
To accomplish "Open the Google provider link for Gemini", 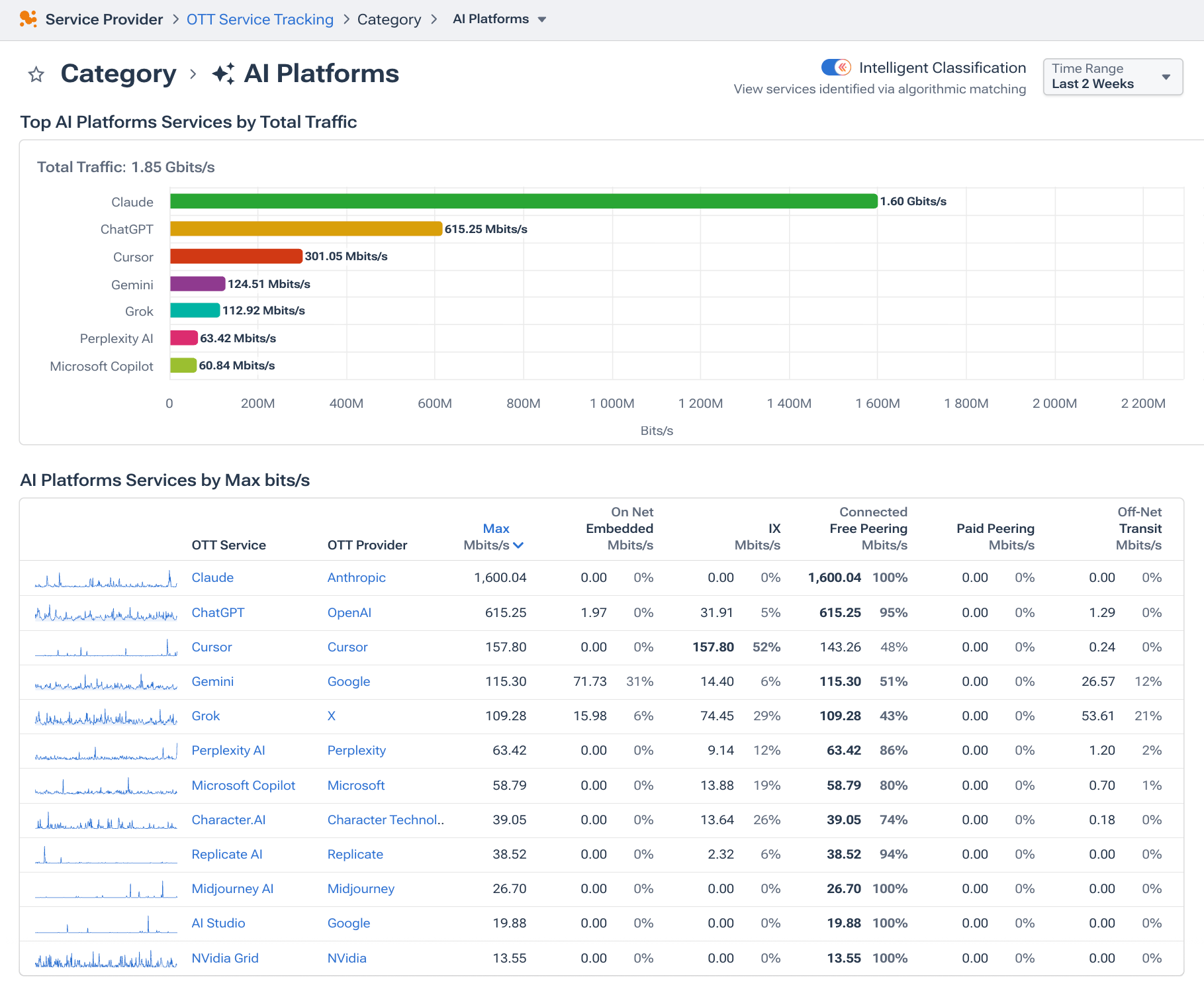I will (348, 681).
